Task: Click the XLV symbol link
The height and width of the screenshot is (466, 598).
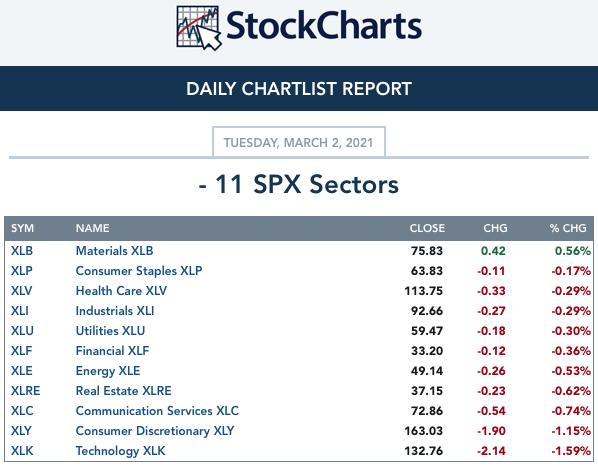Action: coord(21,291)
